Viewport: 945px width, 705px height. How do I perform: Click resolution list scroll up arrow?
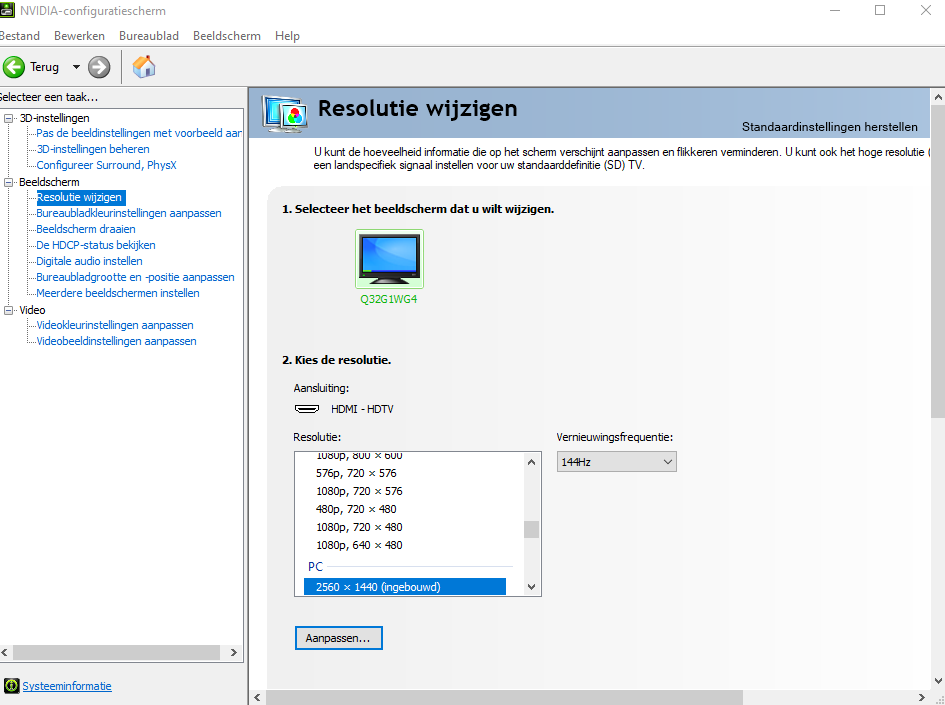point(532,462)
